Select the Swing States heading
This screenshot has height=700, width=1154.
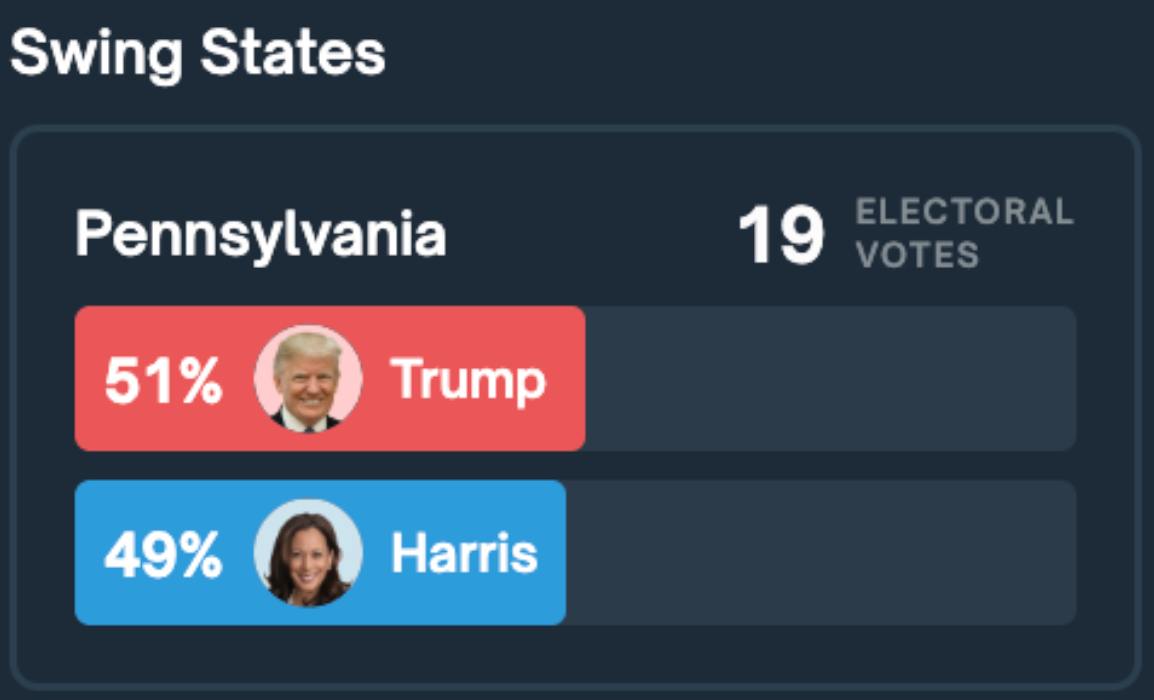198,54
